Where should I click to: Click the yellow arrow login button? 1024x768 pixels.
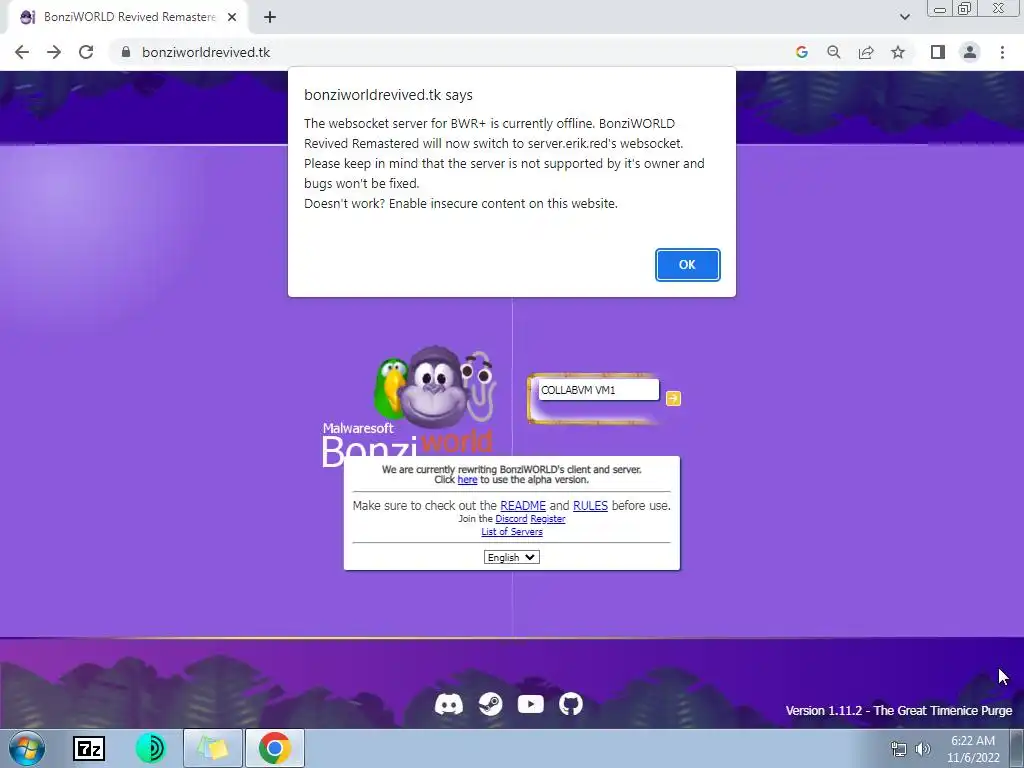673,398
